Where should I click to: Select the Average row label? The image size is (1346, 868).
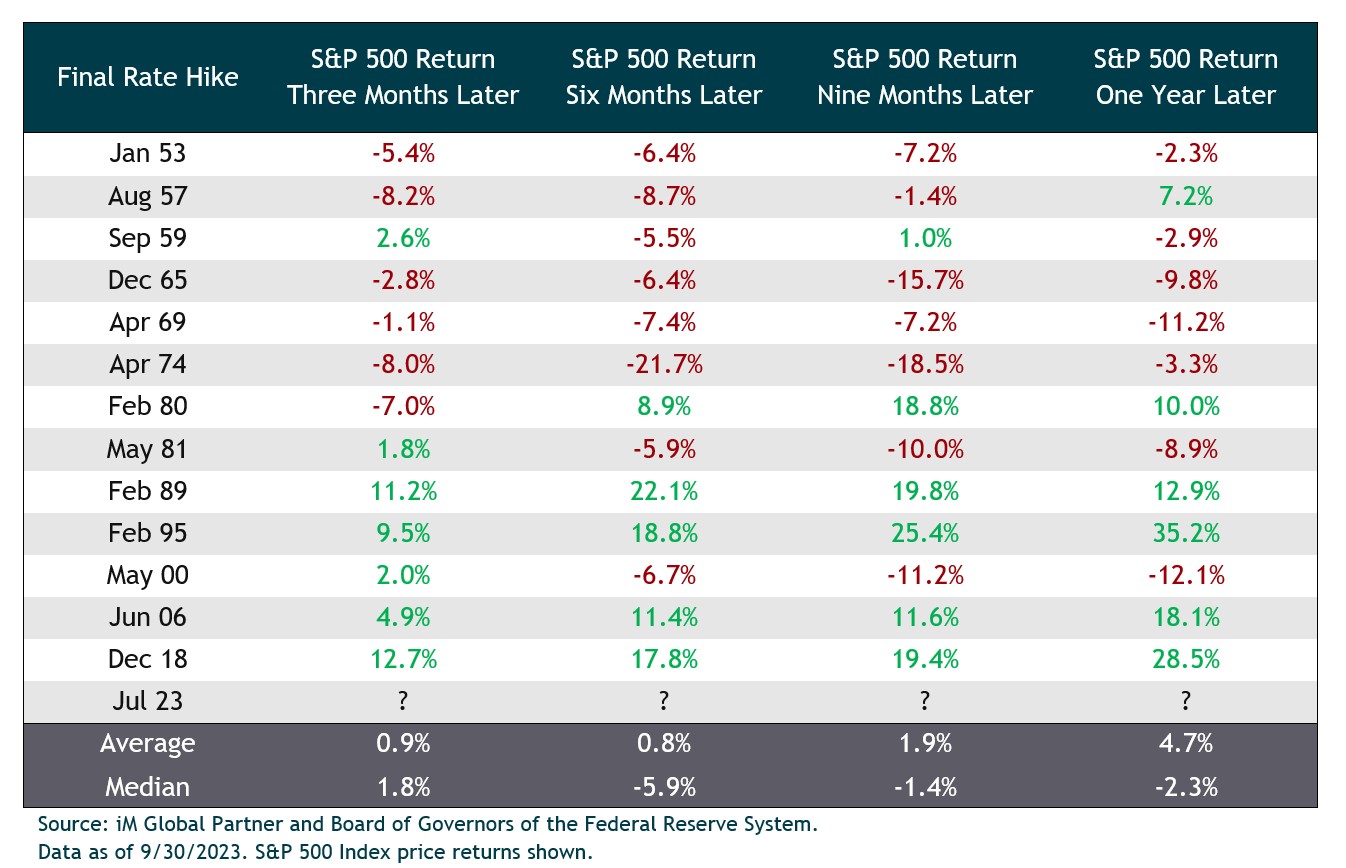coord(147,743)
